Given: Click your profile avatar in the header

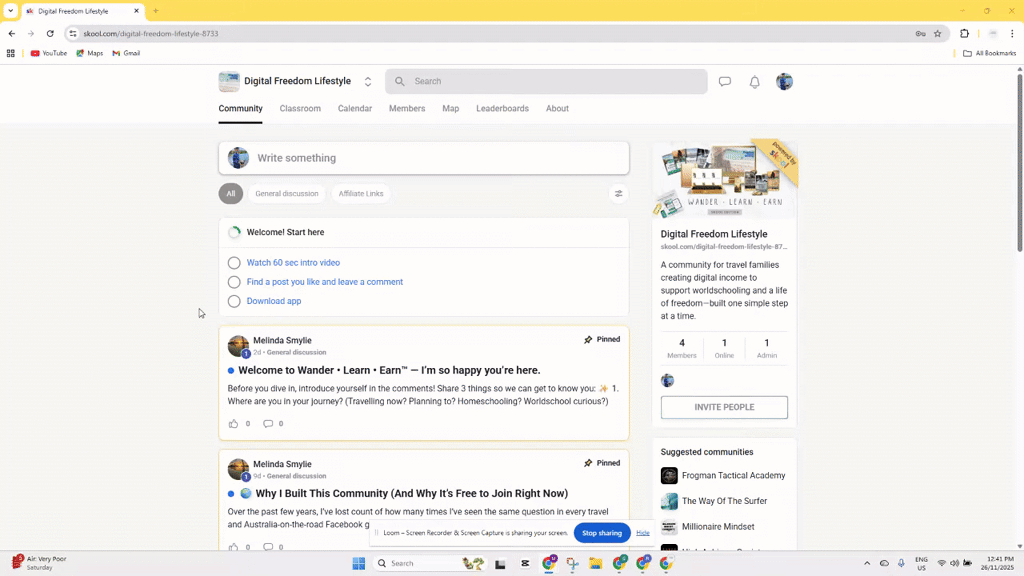Looking at the screenshot, I should pos(784,81).
